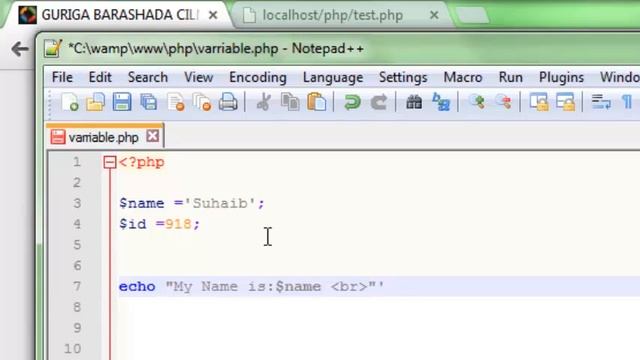This screenshot has width=640, height=360.
Task: Click the Zoom In toolbar icon
Action: coord(477,102)
